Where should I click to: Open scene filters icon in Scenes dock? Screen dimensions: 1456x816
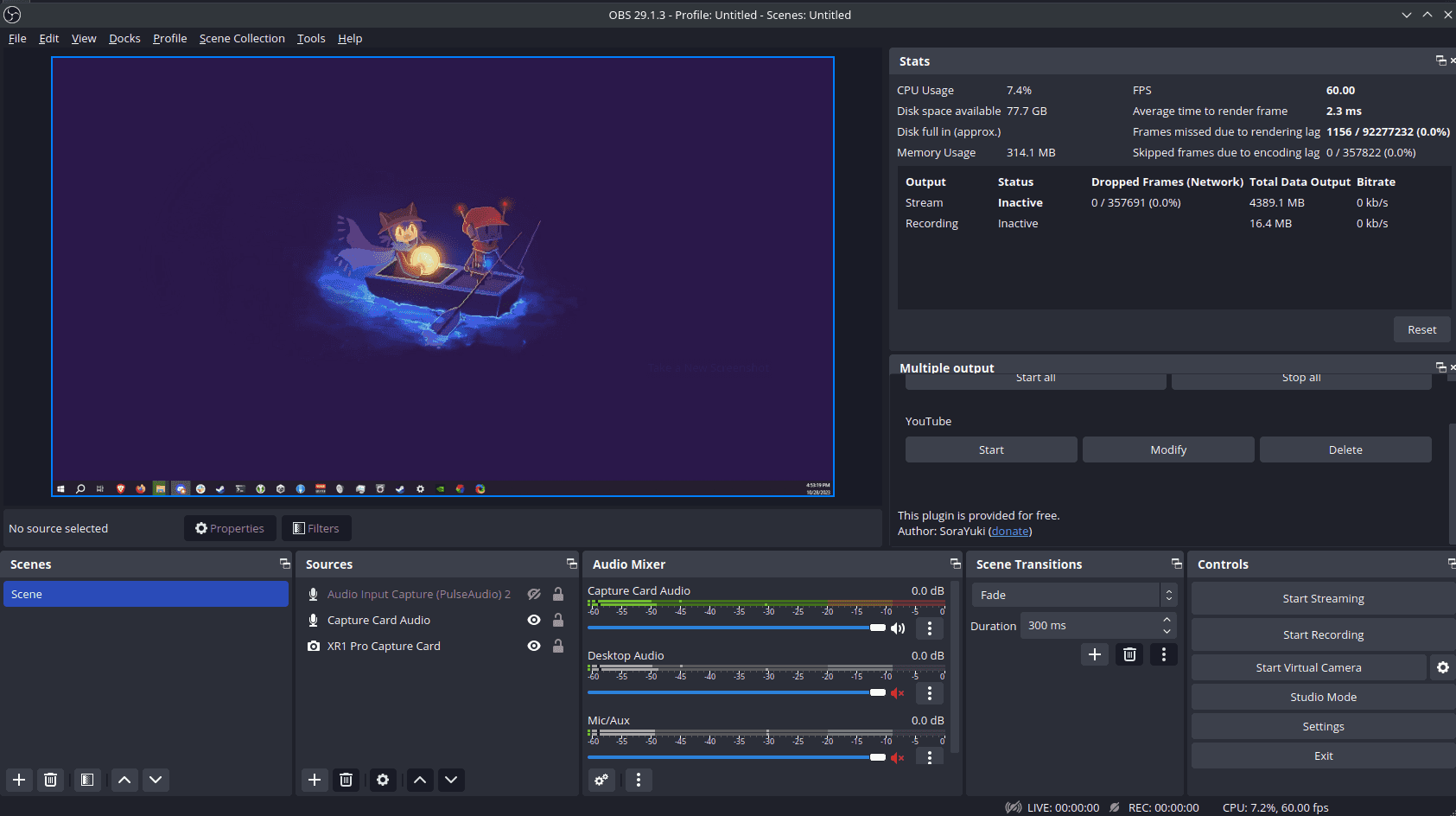click(x=87, y=780)
